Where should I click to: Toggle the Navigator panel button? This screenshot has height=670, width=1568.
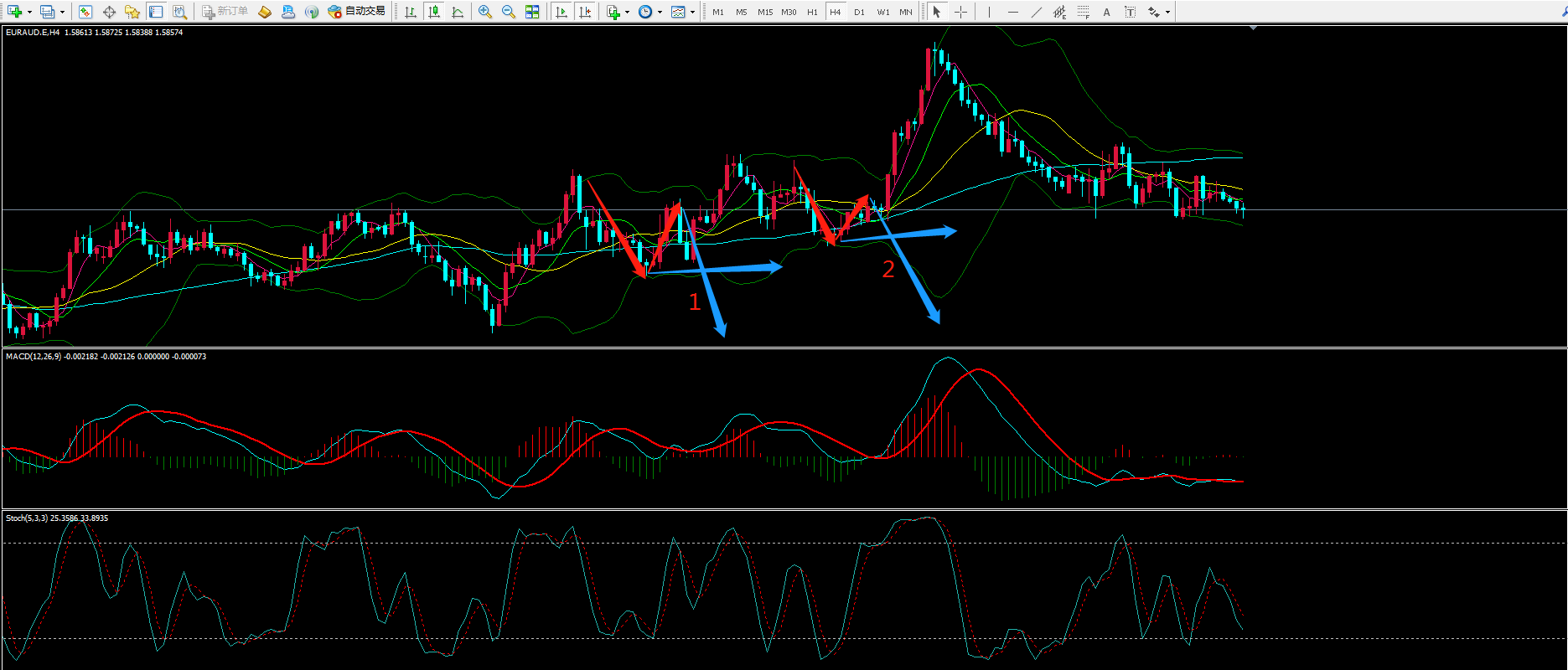coord(132,12)
